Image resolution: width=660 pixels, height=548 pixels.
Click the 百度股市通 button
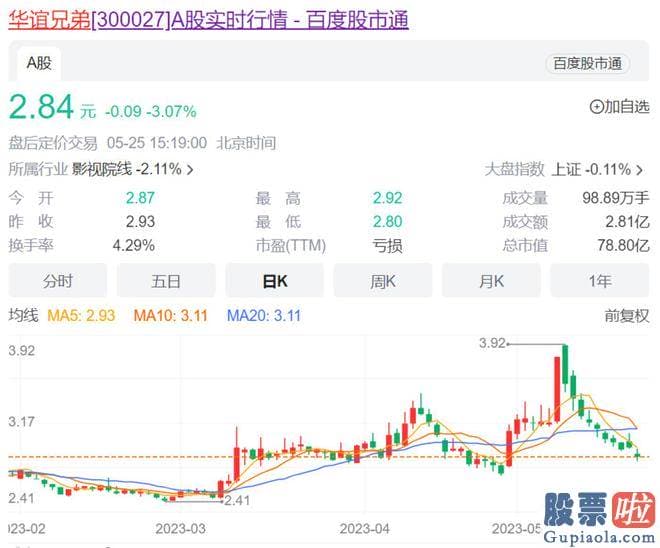[x=588, y=64]
